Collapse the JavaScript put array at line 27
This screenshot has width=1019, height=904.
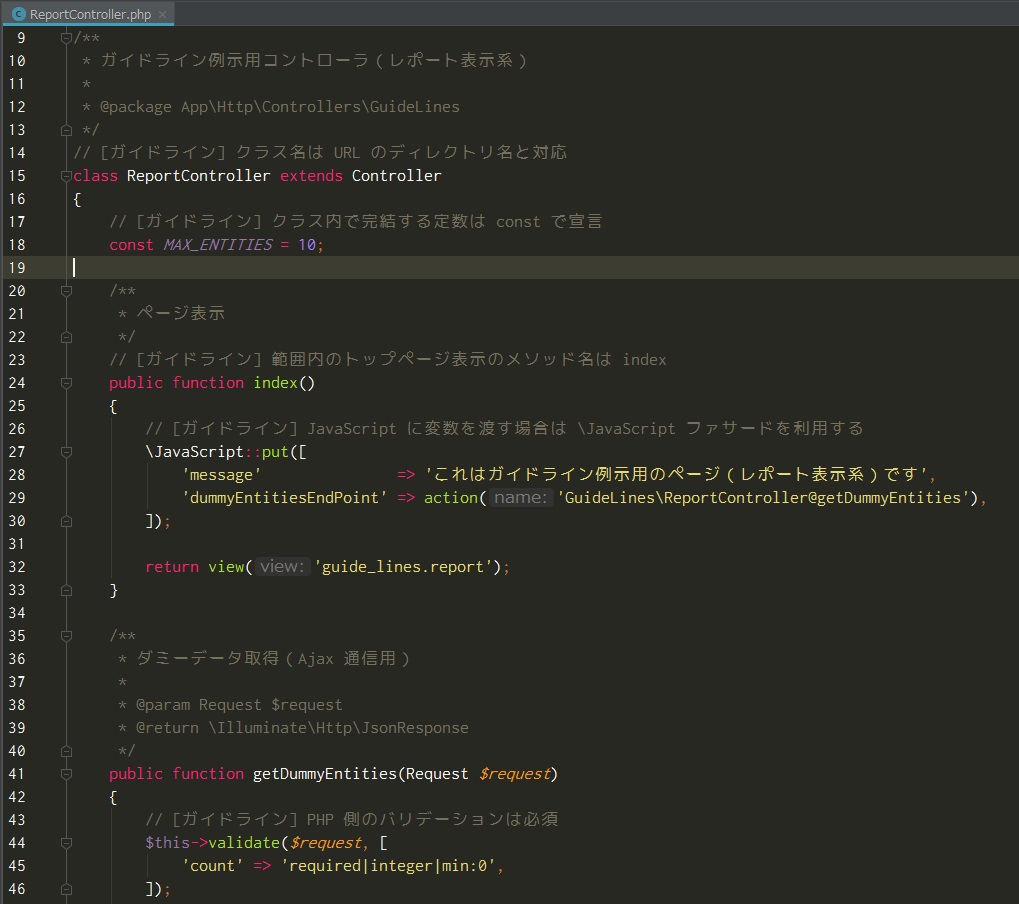[x=66, y=452]
